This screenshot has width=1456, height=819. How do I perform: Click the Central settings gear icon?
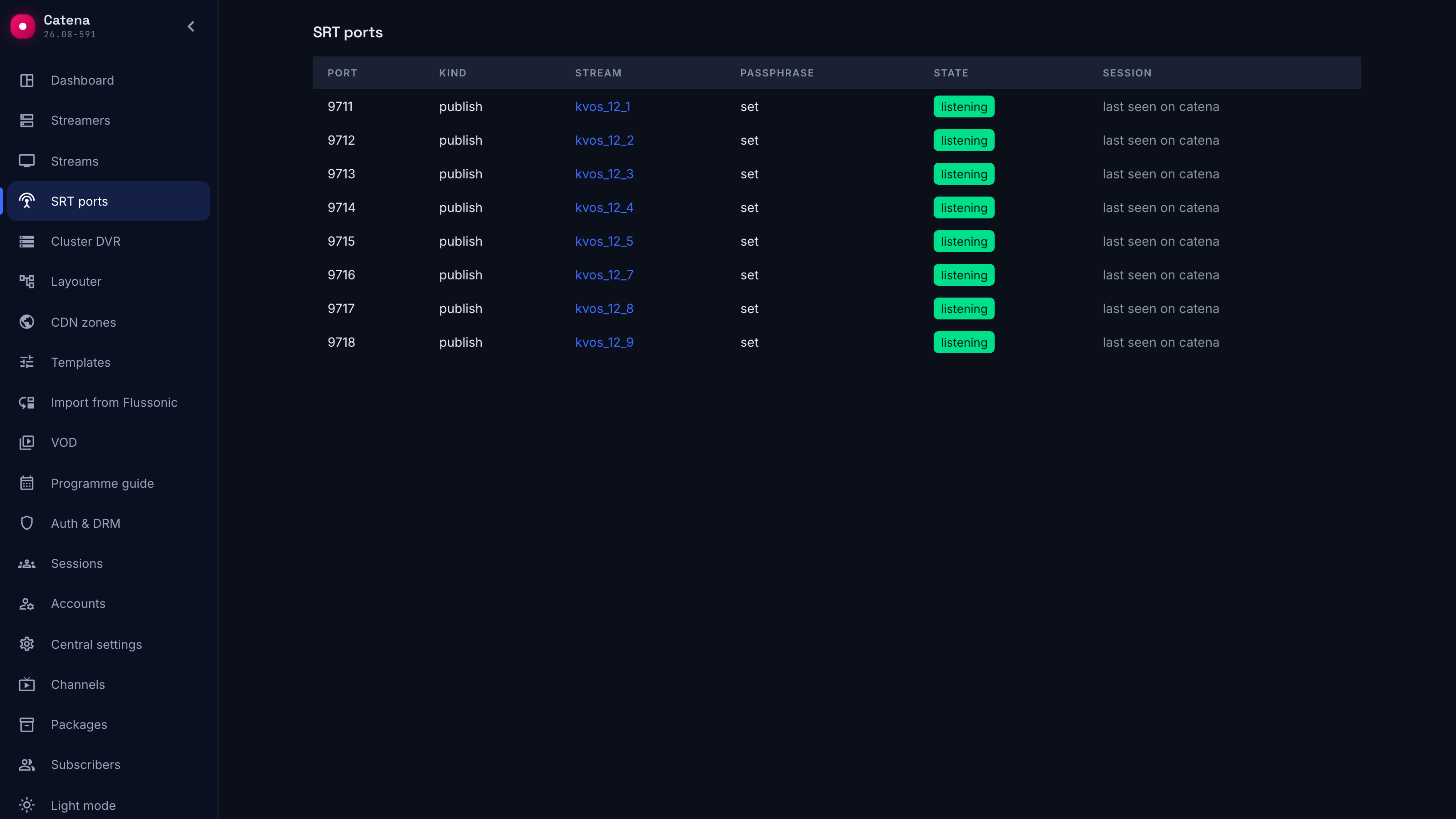(26, 644)
